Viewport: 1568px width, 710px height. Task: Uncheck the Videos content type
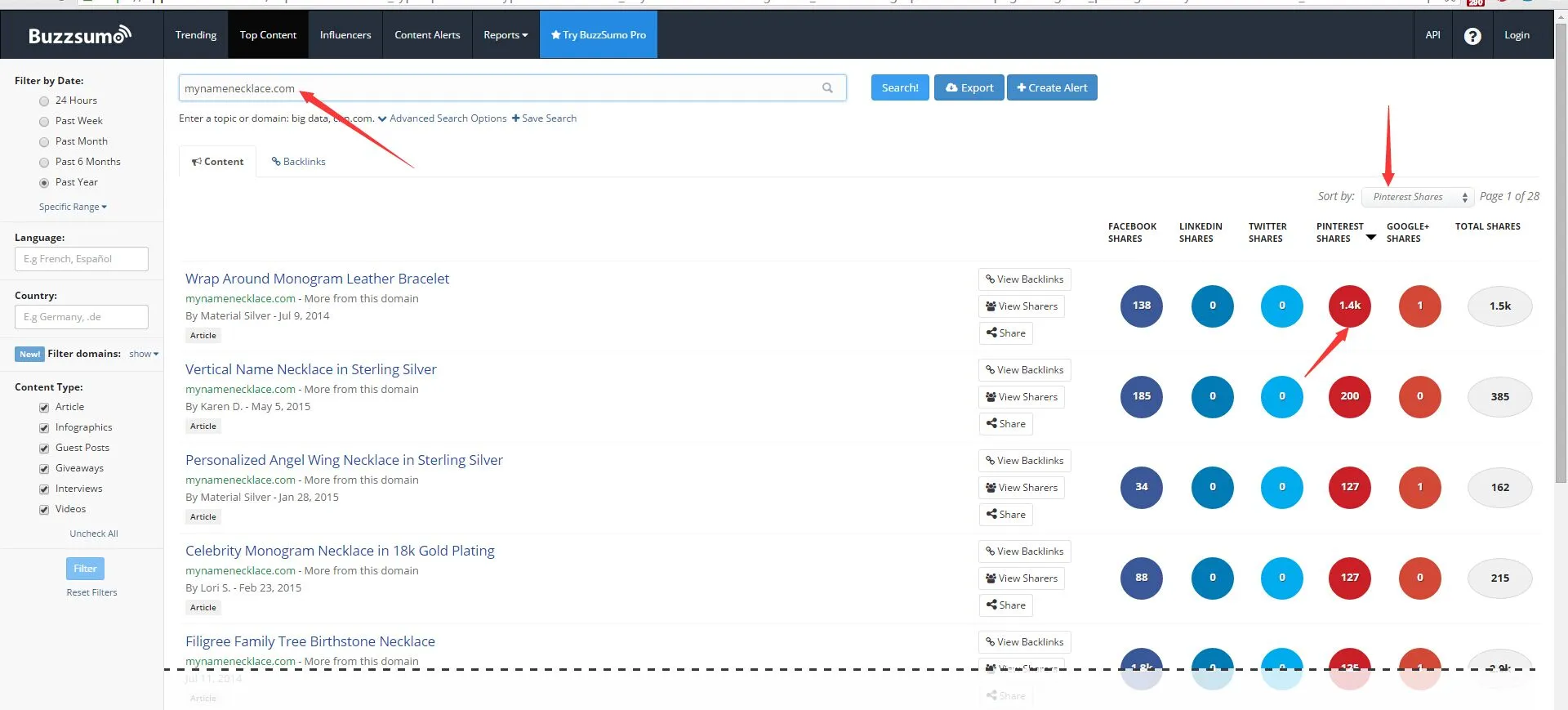click(44, 510)
